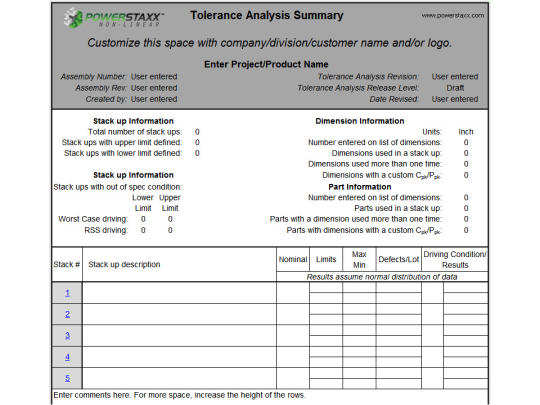This screenshot has height=405, width=540.
Task: Click the Enter comments here field
Action: click(x=270, y=395)
